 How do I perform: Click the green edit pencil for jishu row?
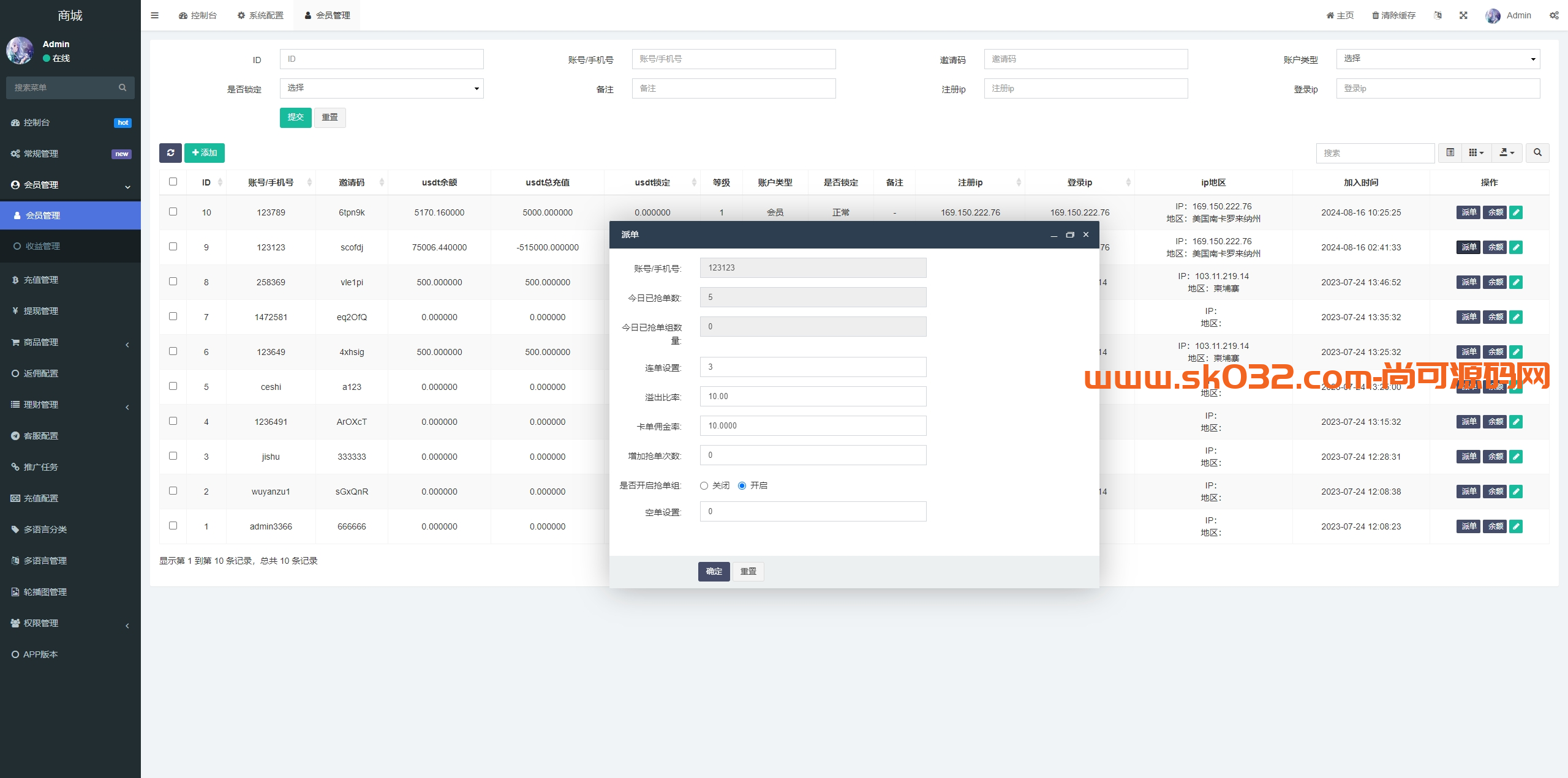1516,457
